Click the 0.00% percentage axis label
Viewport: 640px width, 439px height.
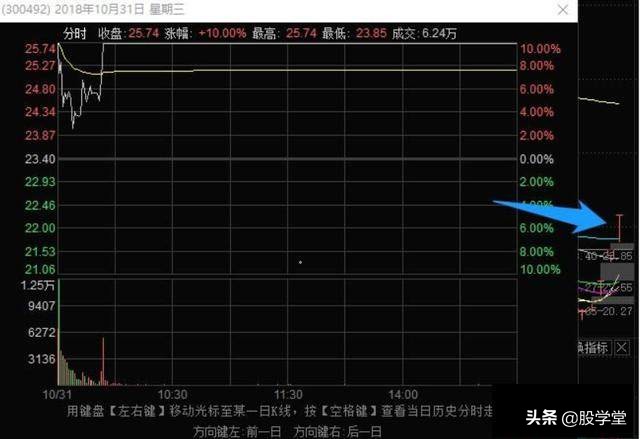pyautogui.click(x=536, y=159)
